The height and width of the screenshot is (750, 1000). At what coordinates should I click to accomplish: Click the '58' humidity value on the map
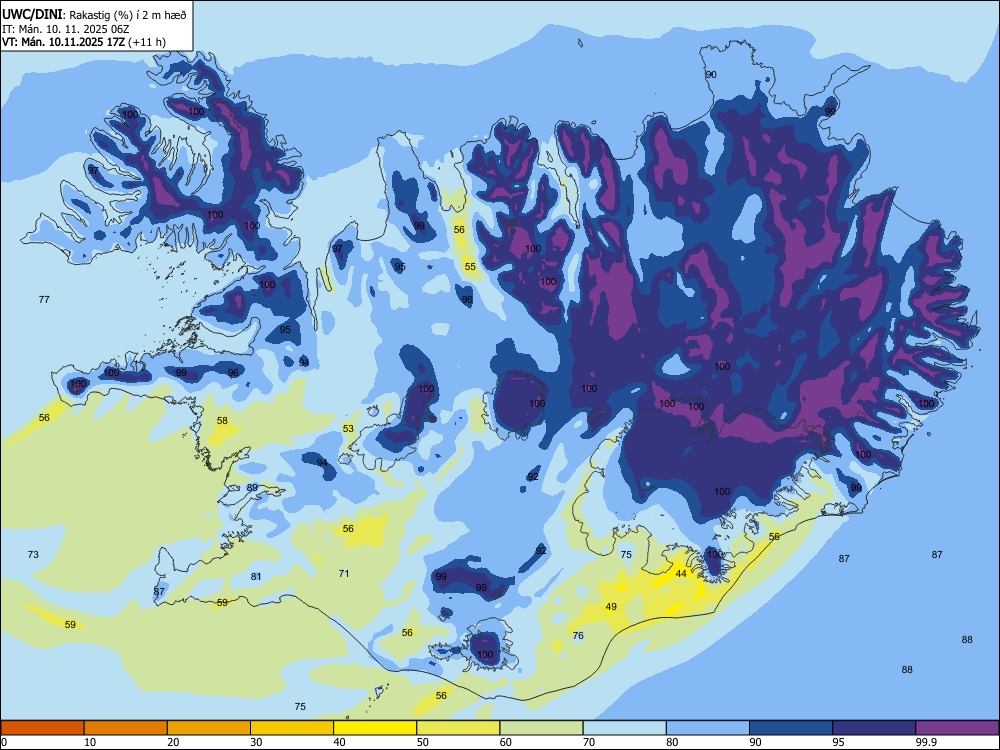(222, 420)
